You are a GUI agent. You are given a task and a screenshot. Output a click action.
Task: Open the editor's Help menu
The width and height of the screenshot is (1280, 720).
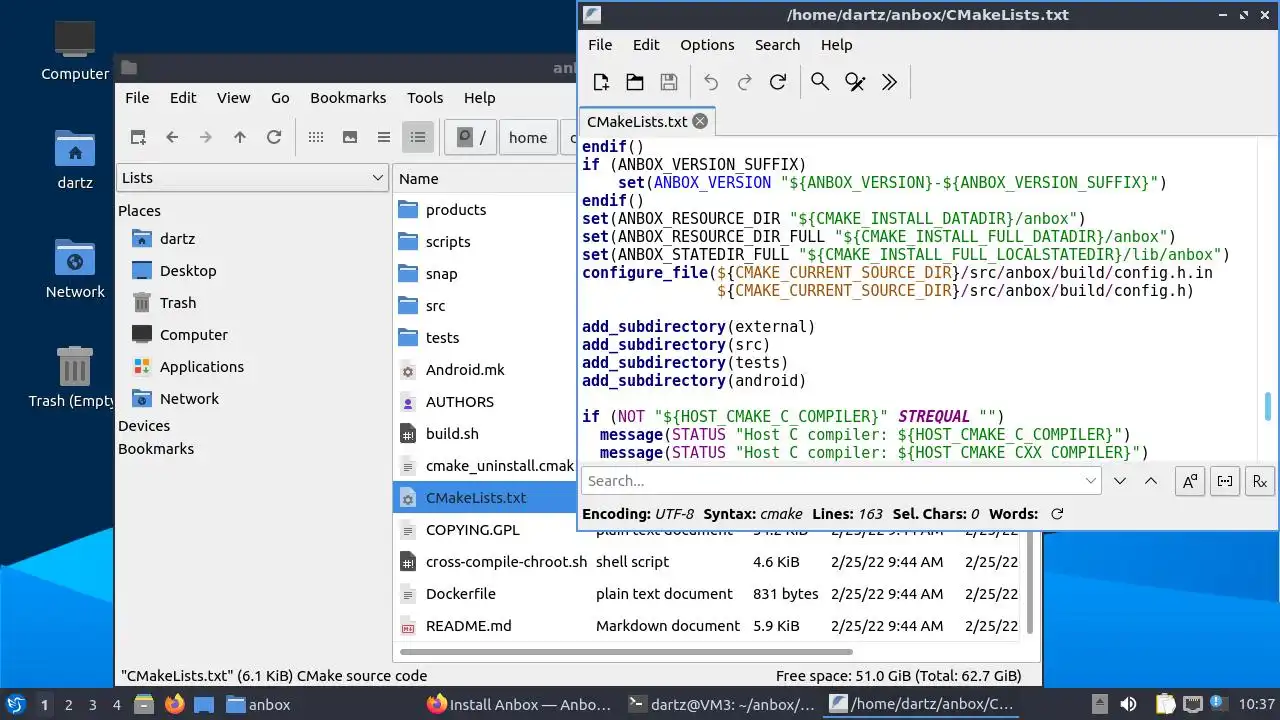pyautogui.click(x=836, y=45)
